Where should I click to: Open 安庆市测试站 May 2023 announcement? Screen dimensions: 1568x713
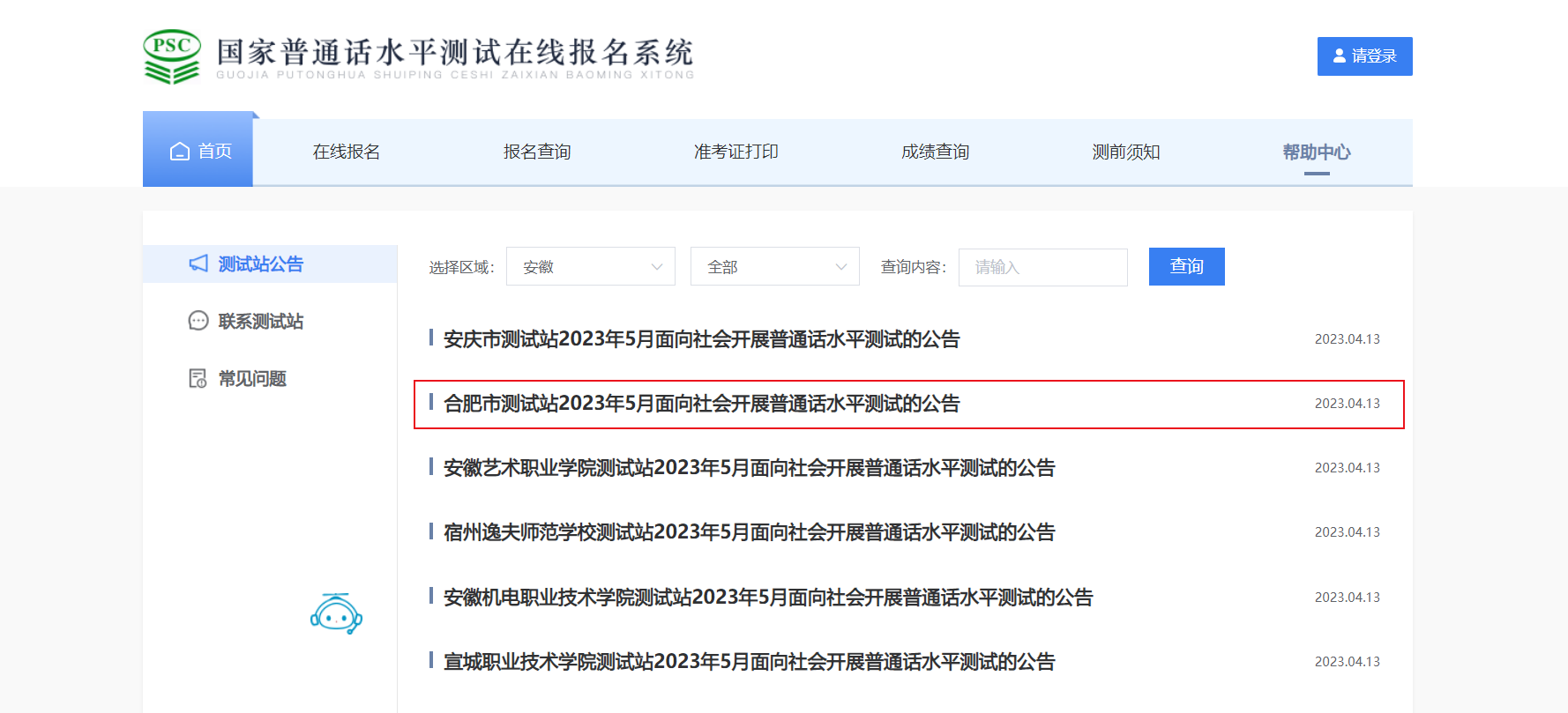[x=702, y=339]
